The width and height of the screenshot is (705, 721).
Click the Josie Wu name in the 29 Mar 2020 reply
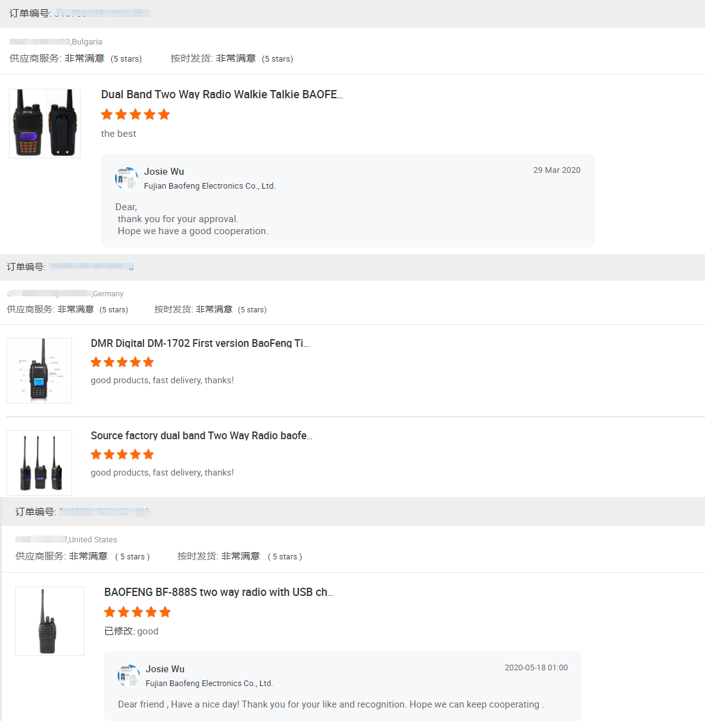[164, 172]
